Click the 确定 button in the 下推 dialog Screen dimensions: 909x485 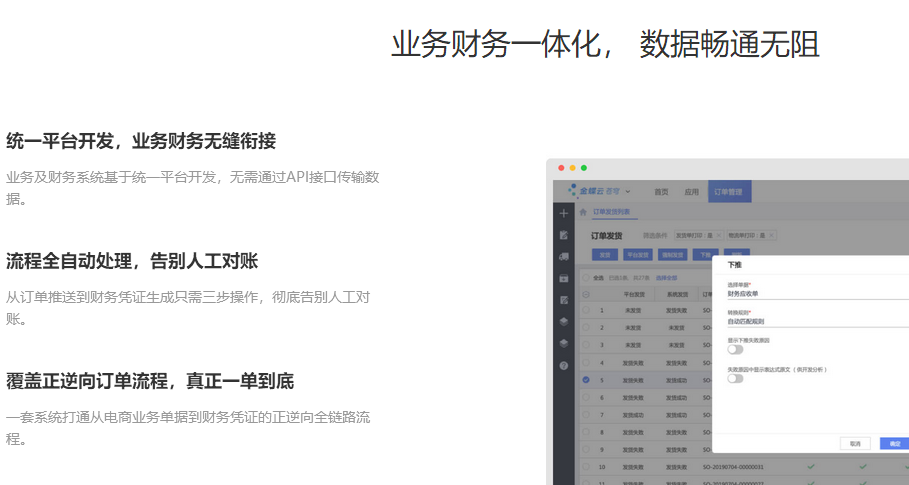pos(893,443)
